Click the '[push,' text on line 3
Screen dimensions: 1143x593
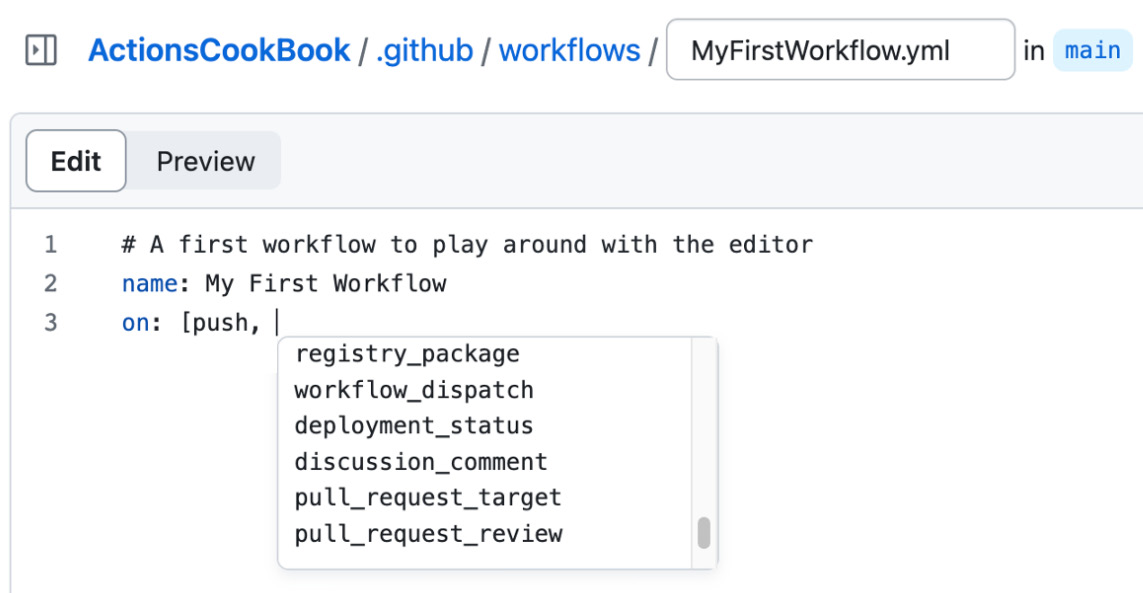click(219, 322)
